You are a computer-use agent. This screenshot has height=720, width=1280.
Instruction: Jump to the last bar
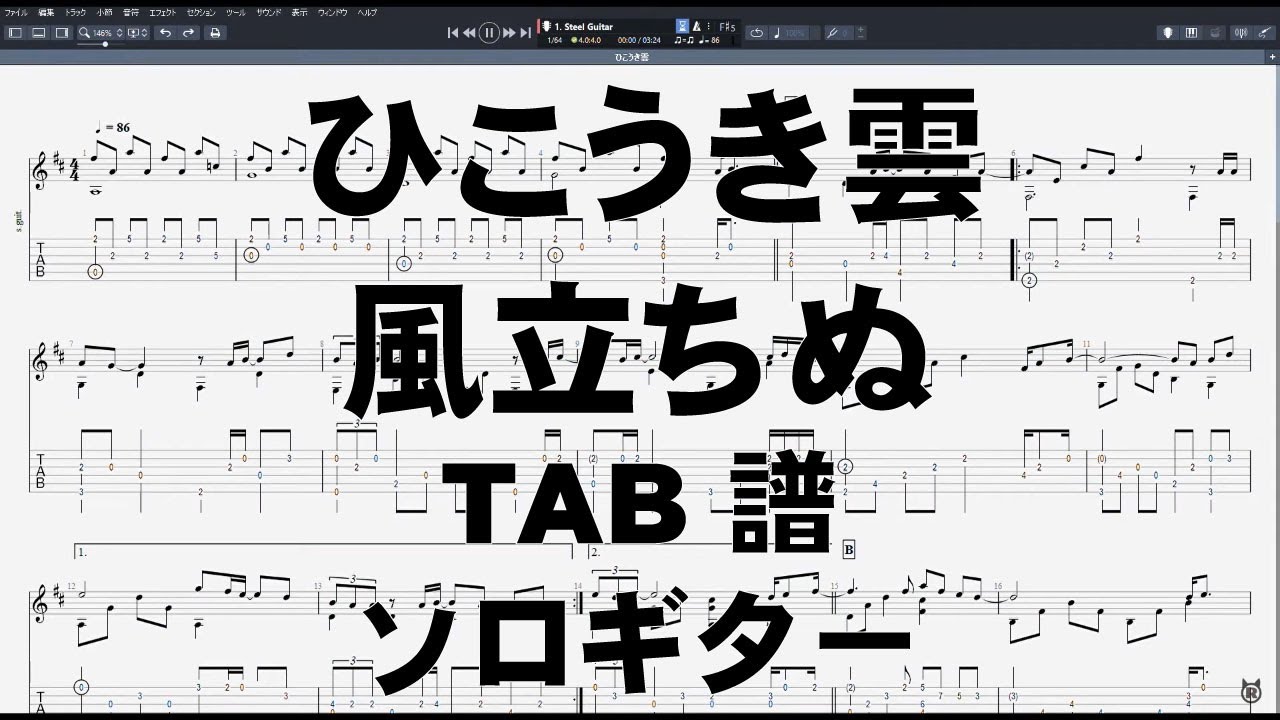pos(525,33)
